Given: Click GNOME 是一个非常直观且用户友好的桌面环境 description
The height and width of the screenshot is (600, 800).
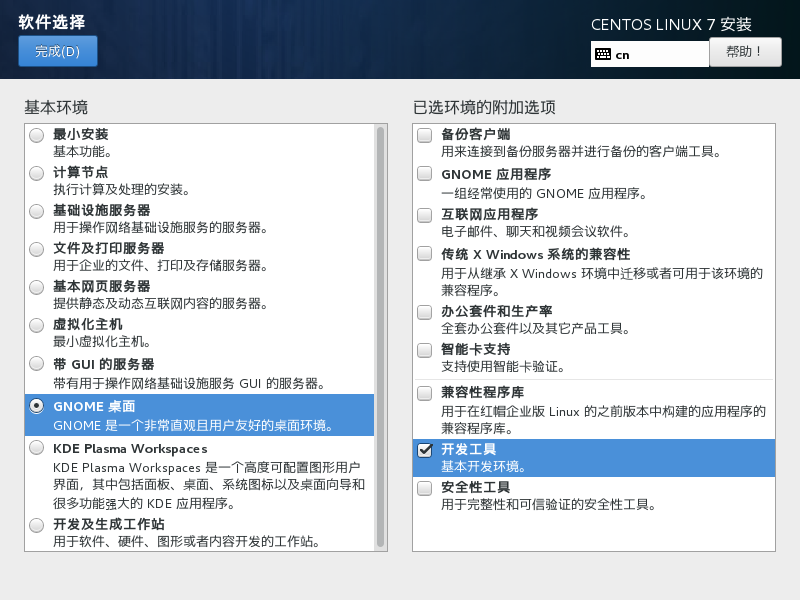Looking at the screenshot, I should pyautogui.click(x=193, y=426).
